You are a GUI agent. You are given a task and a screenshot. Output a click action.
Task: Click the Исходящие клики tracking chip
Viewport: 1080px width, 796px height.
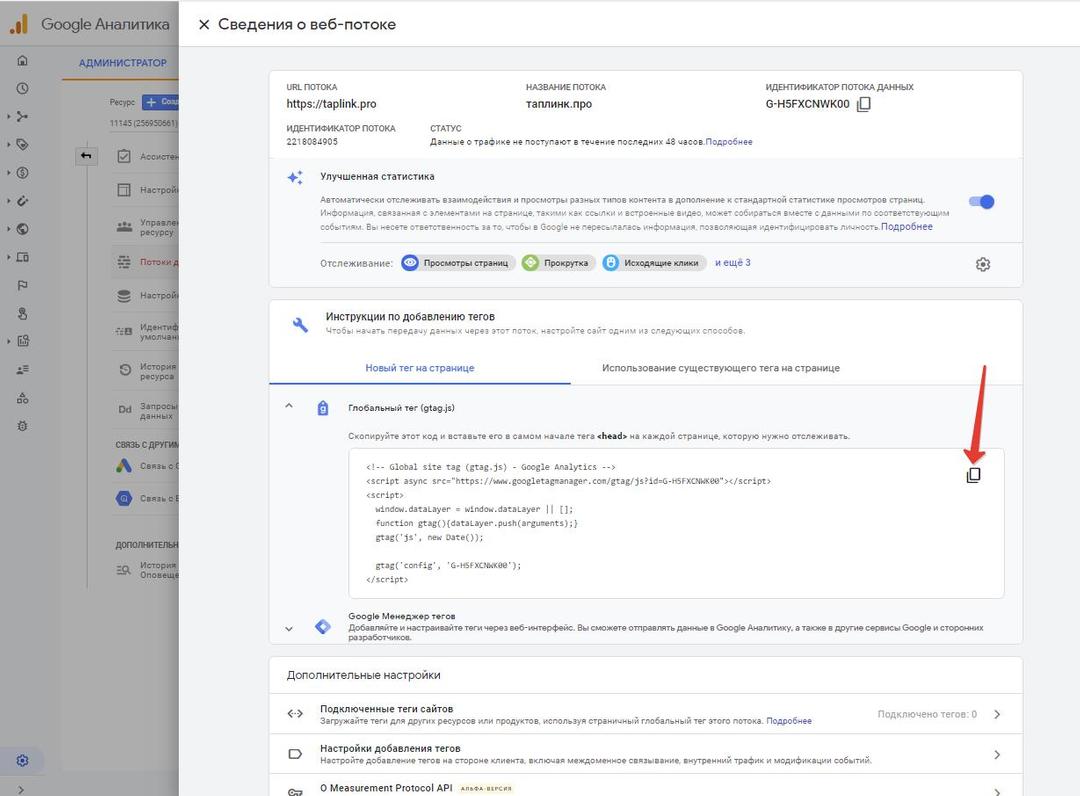click(654, 263)
